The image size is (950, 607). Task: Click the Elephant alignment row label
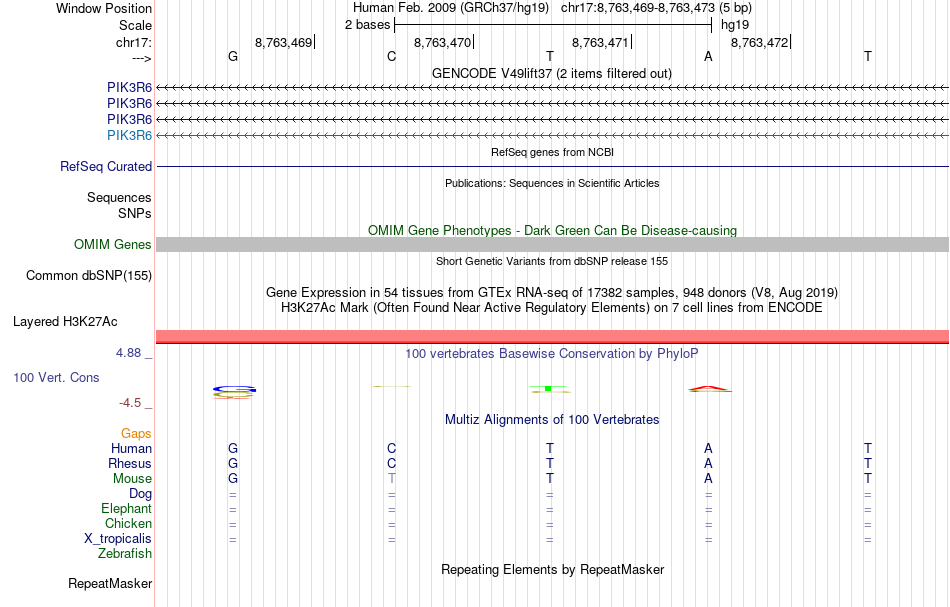[126, 508]
